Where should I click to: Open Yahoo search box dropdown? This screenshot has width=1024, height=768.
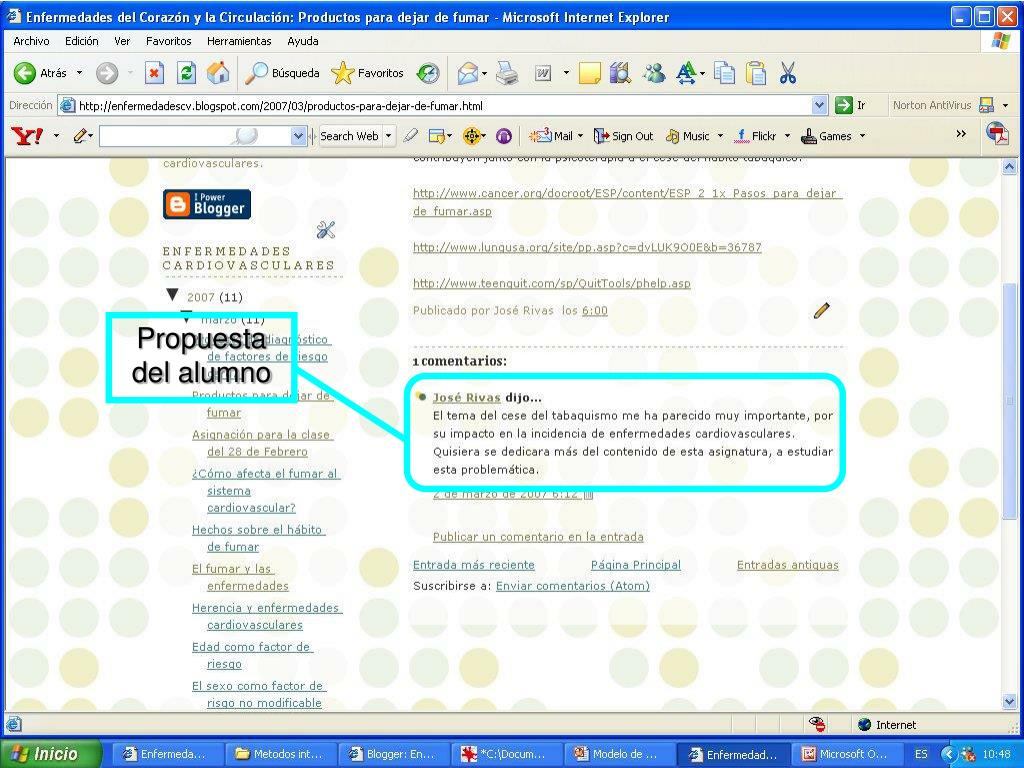click(x=298, y=136)
